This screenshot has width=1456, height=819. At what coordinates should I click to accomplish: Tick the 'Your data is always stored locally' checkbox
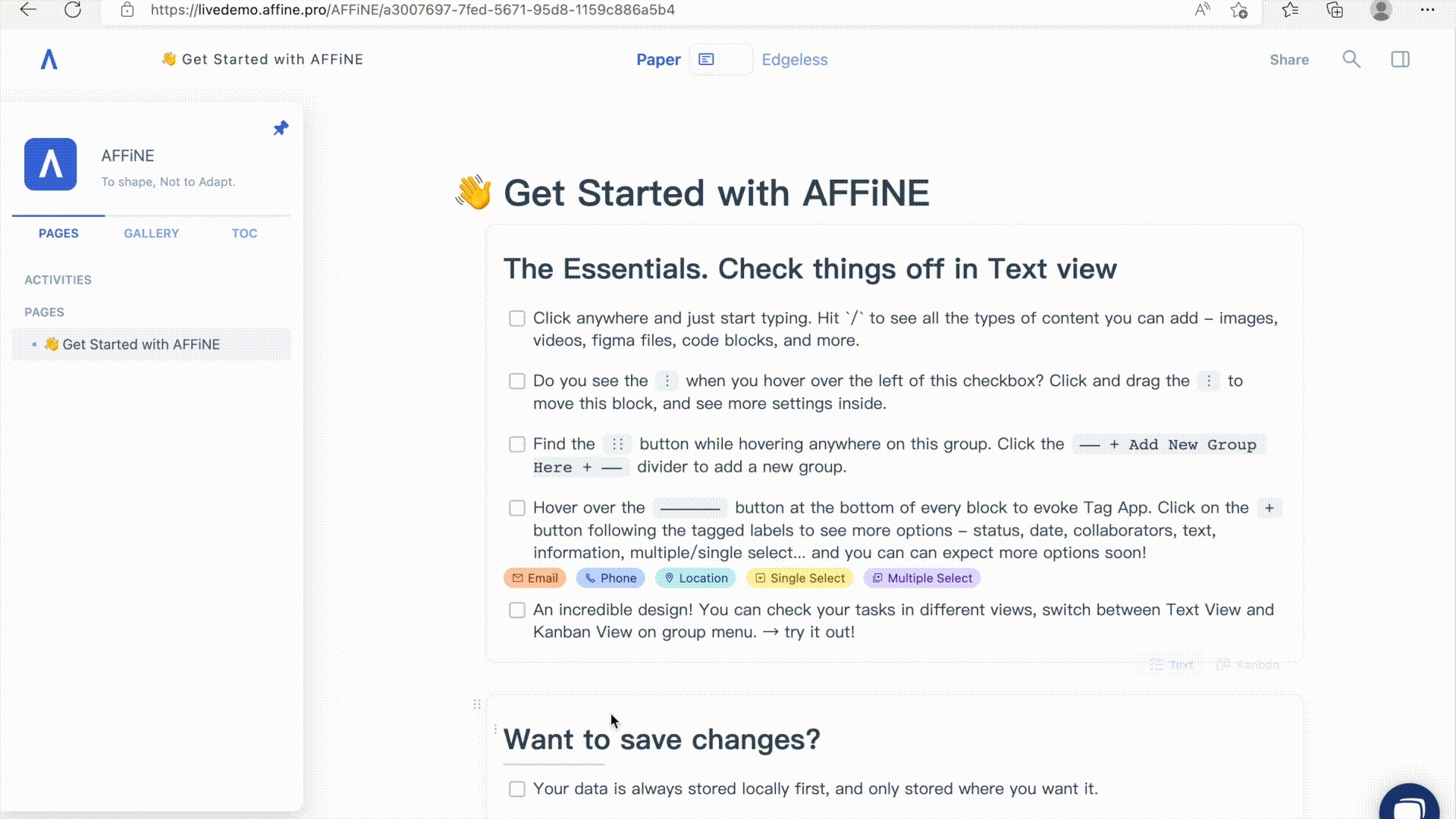tap(517, 789)
